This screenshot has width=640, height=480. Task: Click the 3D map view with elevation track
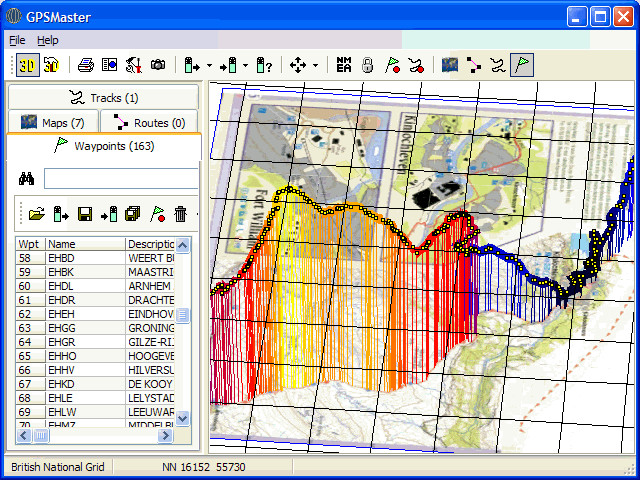click(422, 267)
